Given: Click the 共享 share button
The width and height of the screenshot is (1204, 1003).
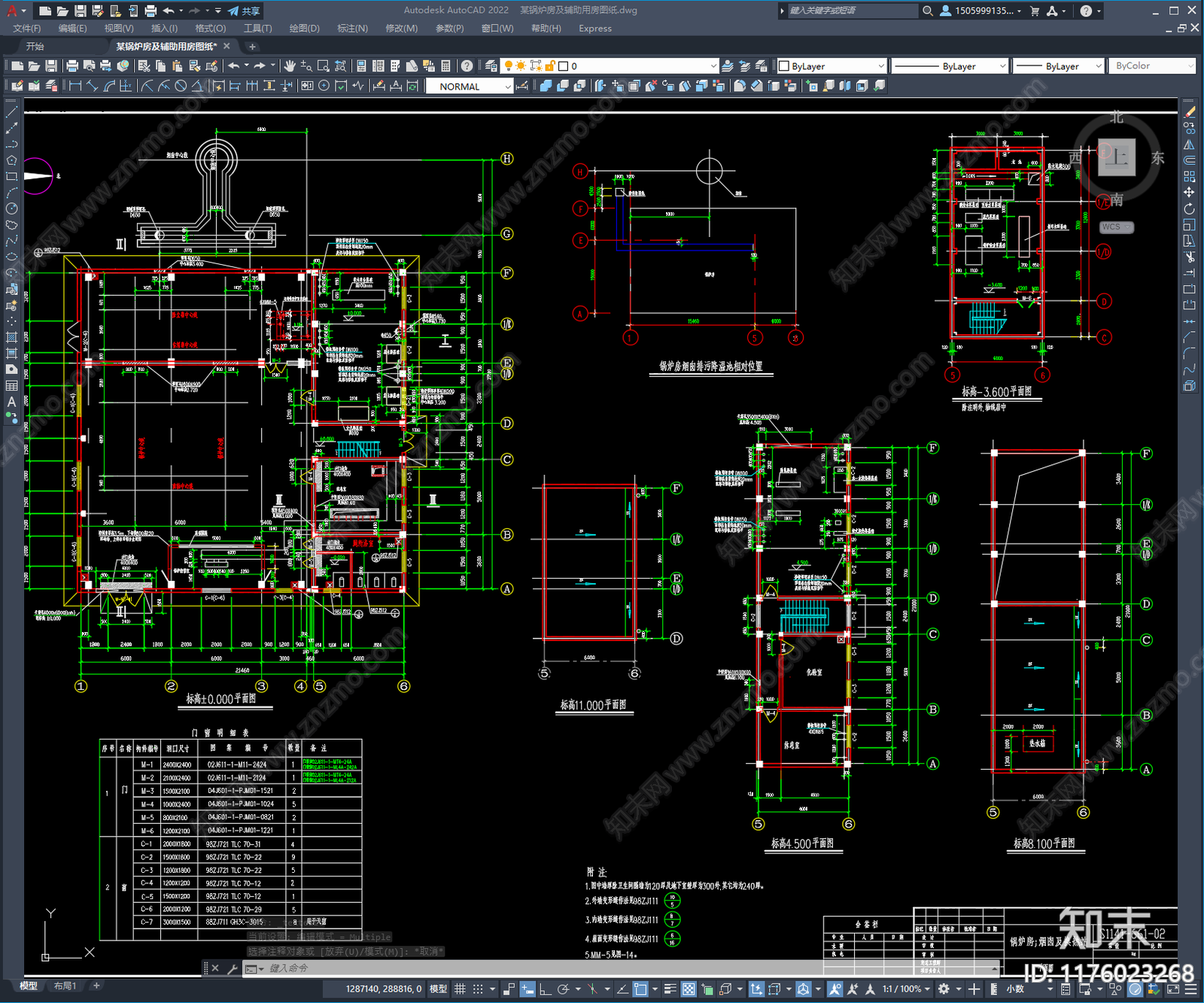Looking at the screenshot, I should pos(244,11).
